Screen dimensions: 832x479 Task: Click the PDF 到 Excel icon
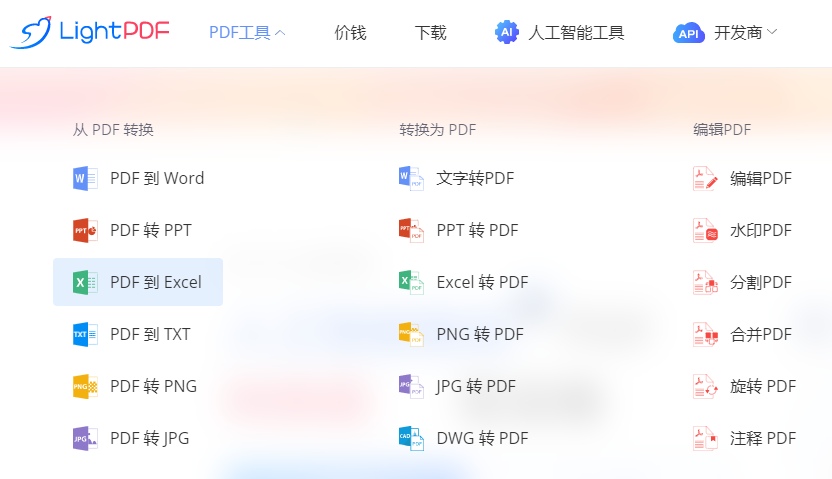pos(85,282)
